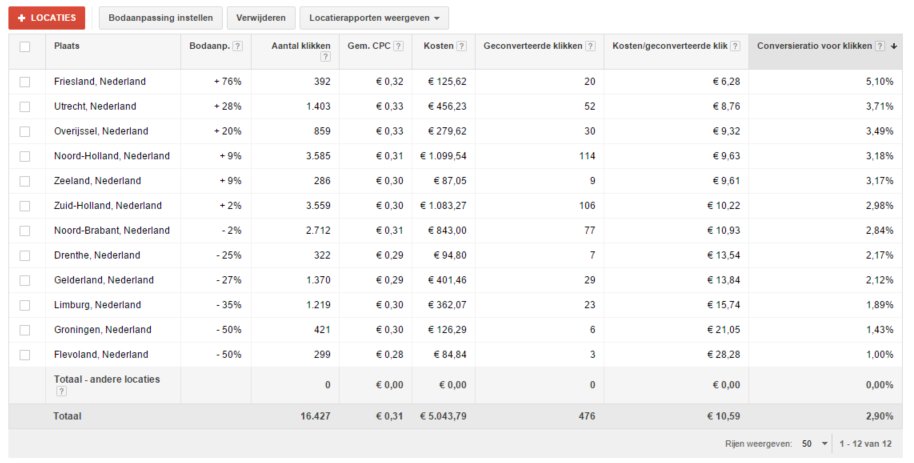Click help icon next to Kosten/geconverteerde klik

tap(735, 46)
